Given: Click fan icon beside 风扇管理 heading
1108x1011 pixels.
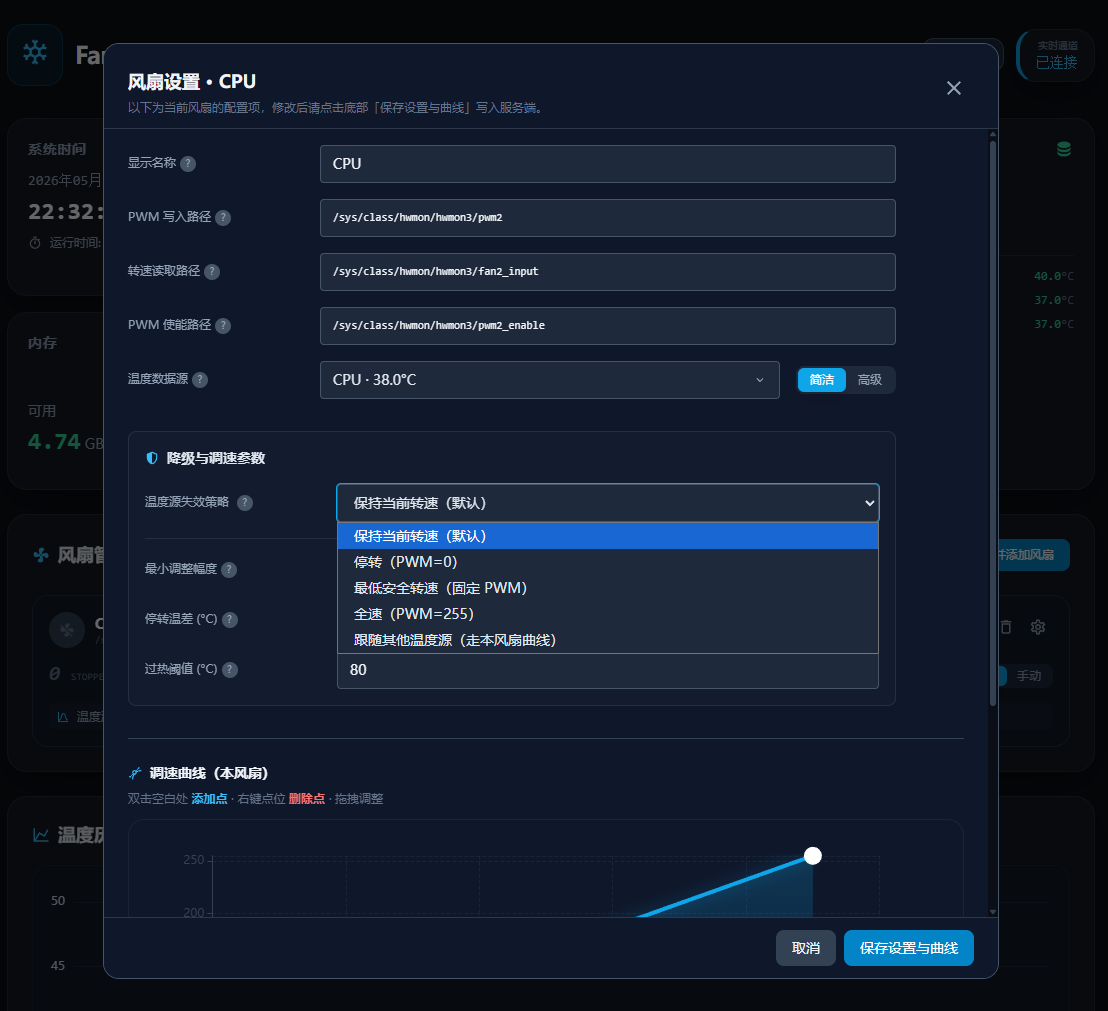Looking at the screenshot, I should [x=41, y=555].
